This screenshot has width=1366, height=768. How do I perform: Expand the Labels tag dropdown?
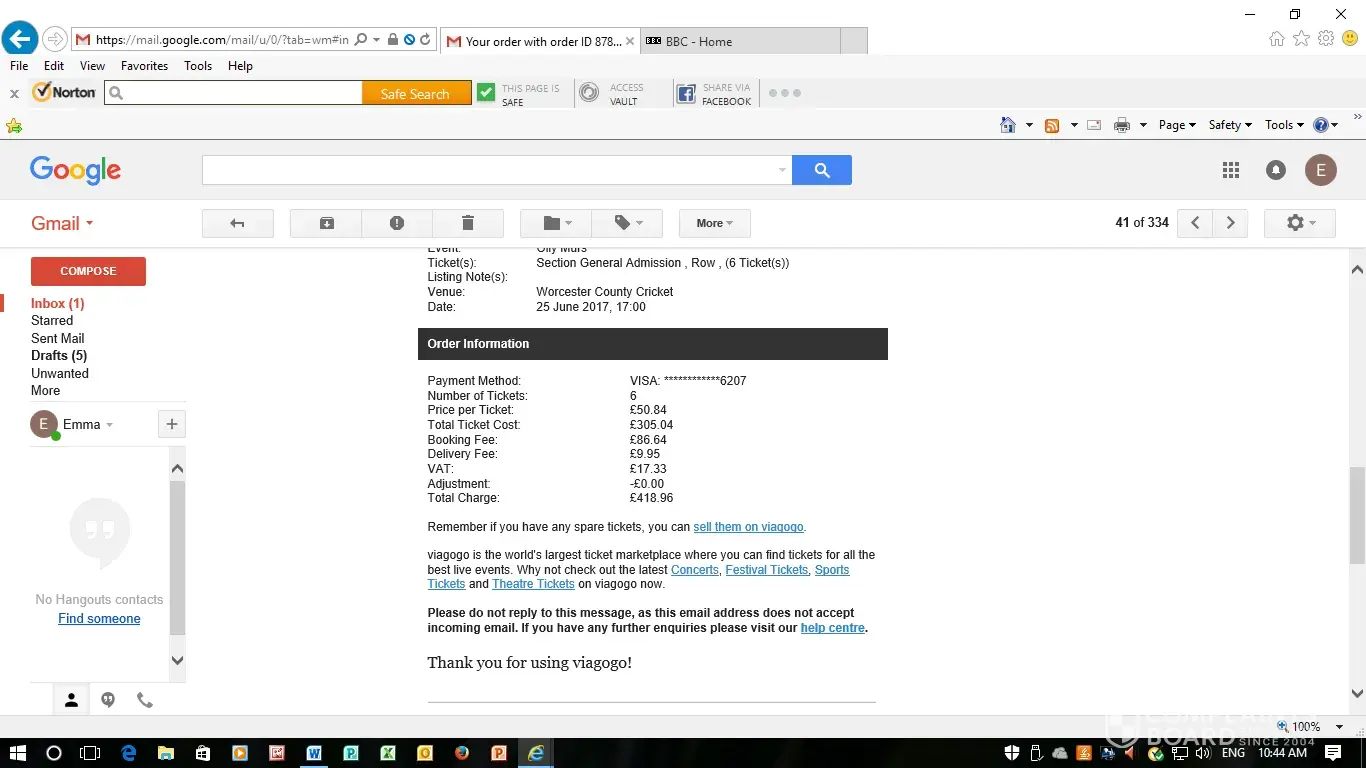pos(627,223)
